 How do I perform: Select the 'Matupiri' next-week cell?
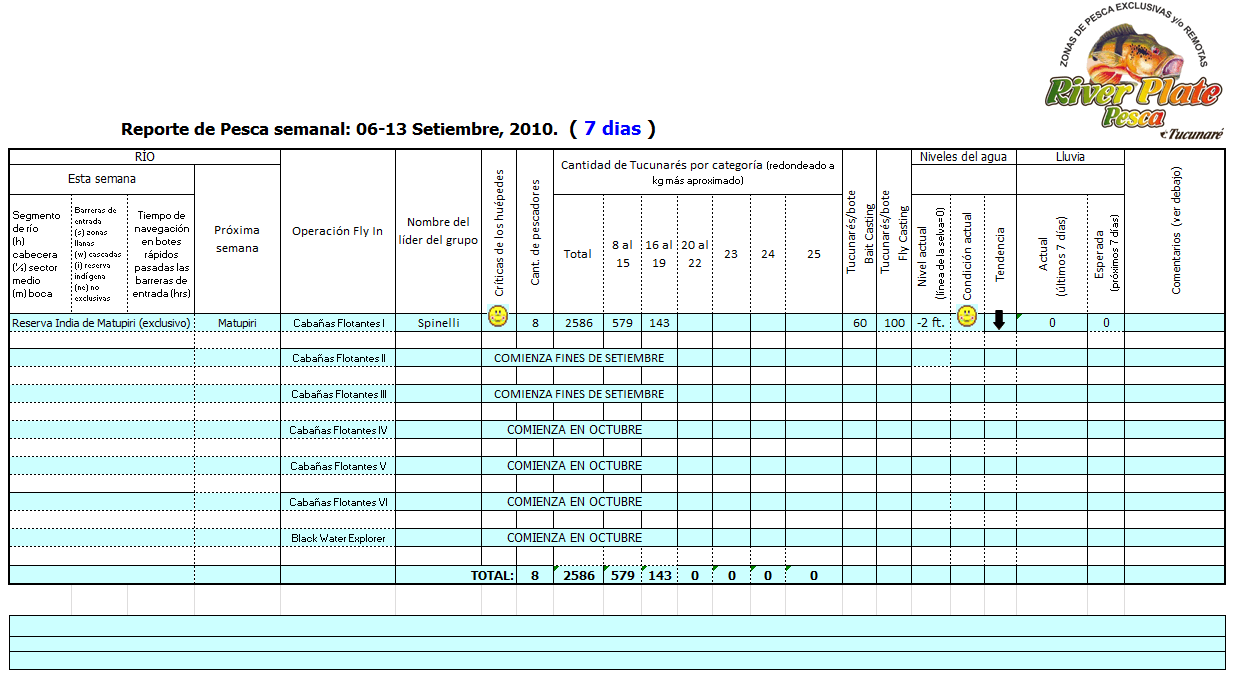tap(237, 323)
